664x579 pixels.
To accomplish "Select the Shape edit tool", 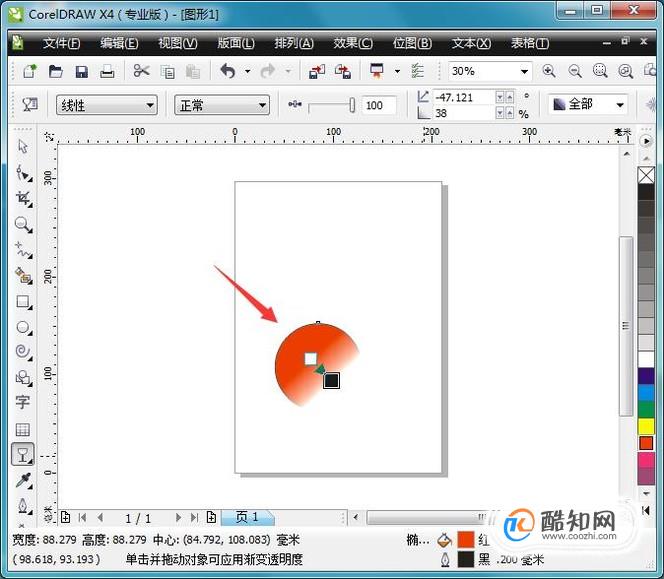I will (23, 173).
